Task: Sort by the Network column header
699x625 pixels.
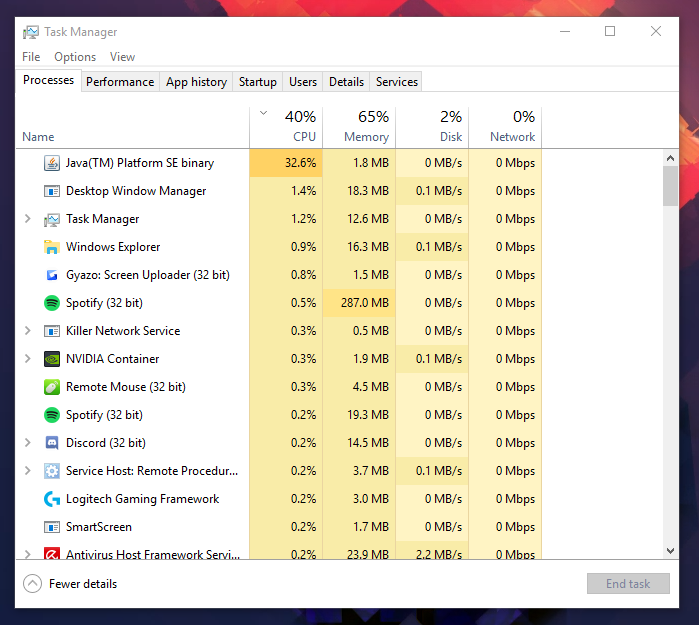Action: [506, 128]
